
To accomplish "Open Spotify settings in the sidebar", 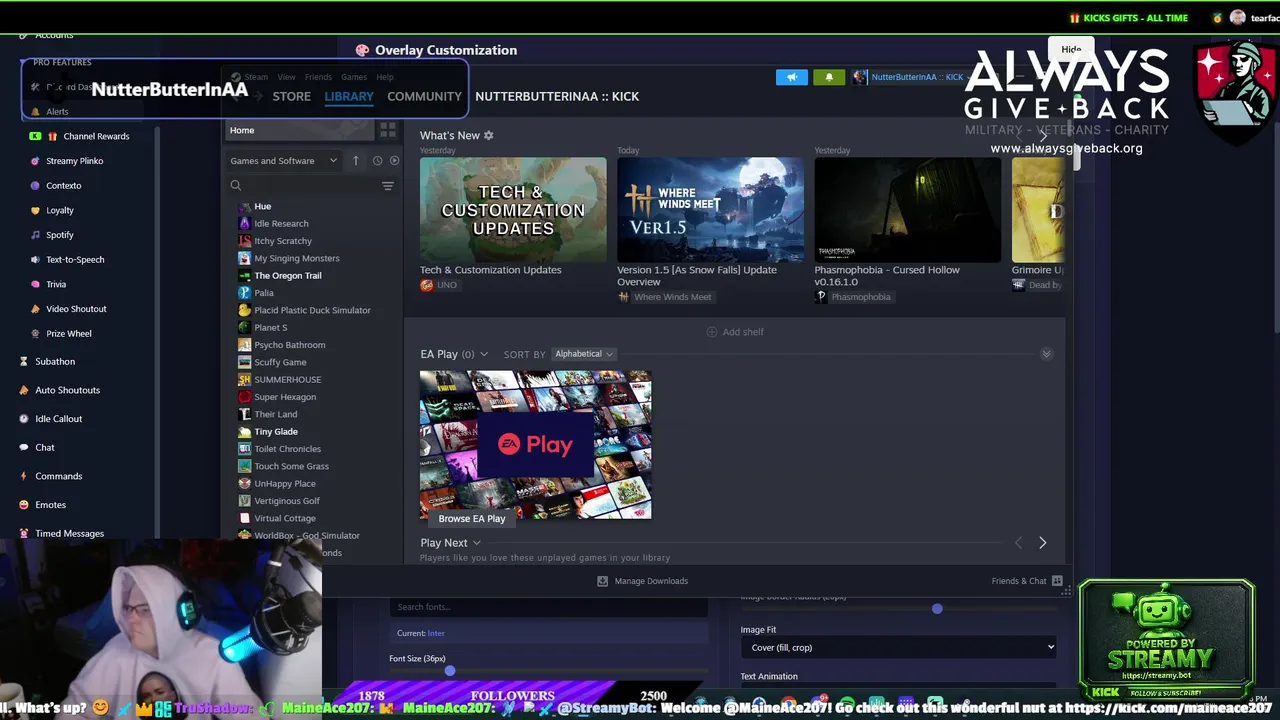I will [60, 235].
